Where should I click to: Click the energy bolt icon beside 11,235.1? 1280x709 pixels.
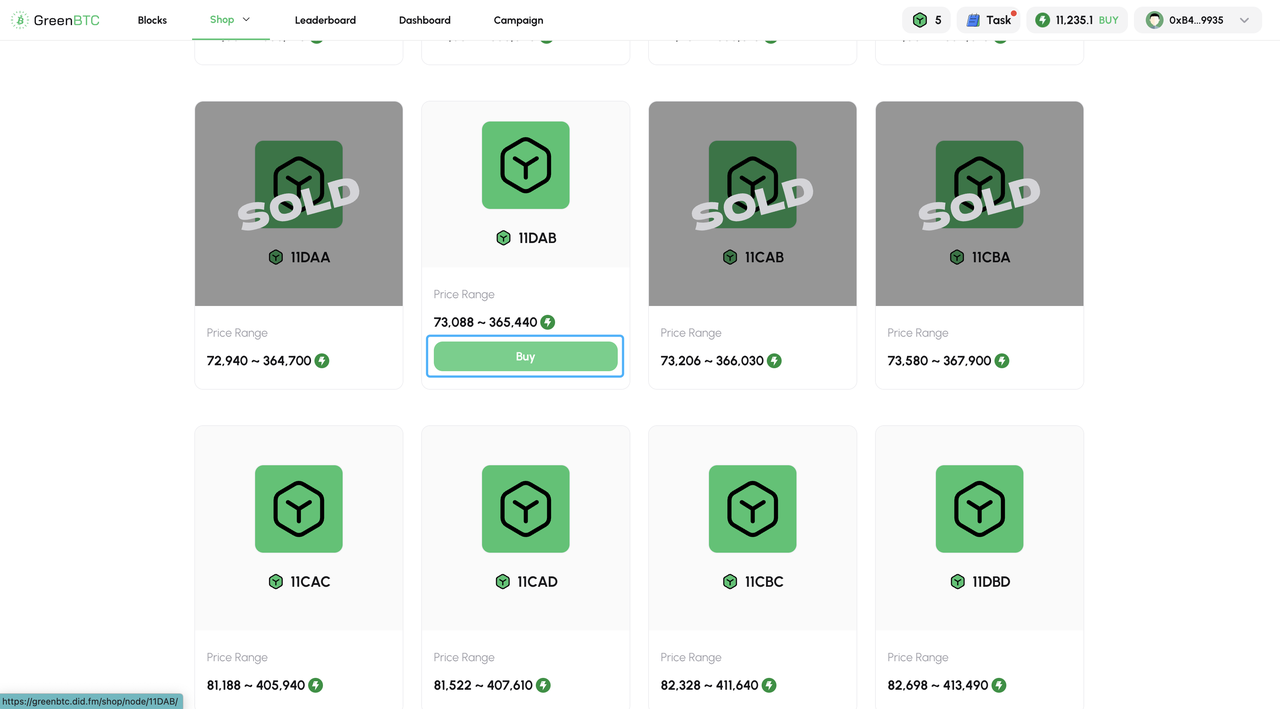[x=1042, y=20]
